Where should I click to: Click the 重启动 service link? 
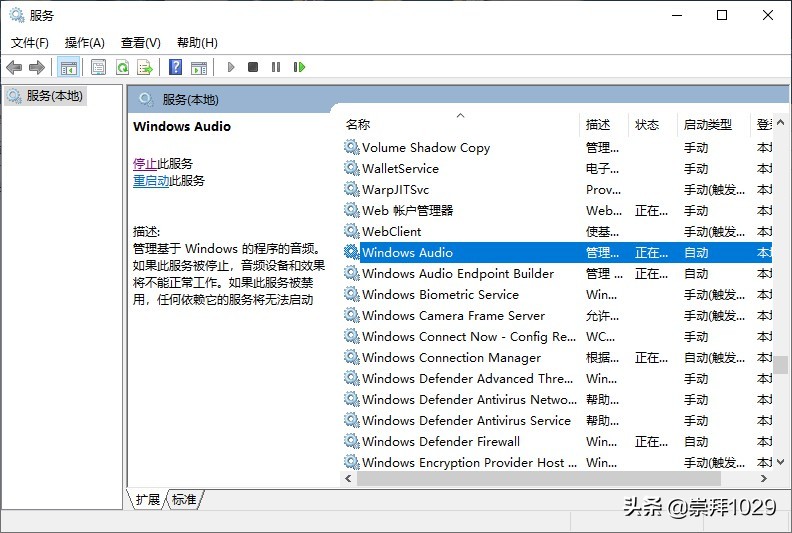tap(151, 181)
